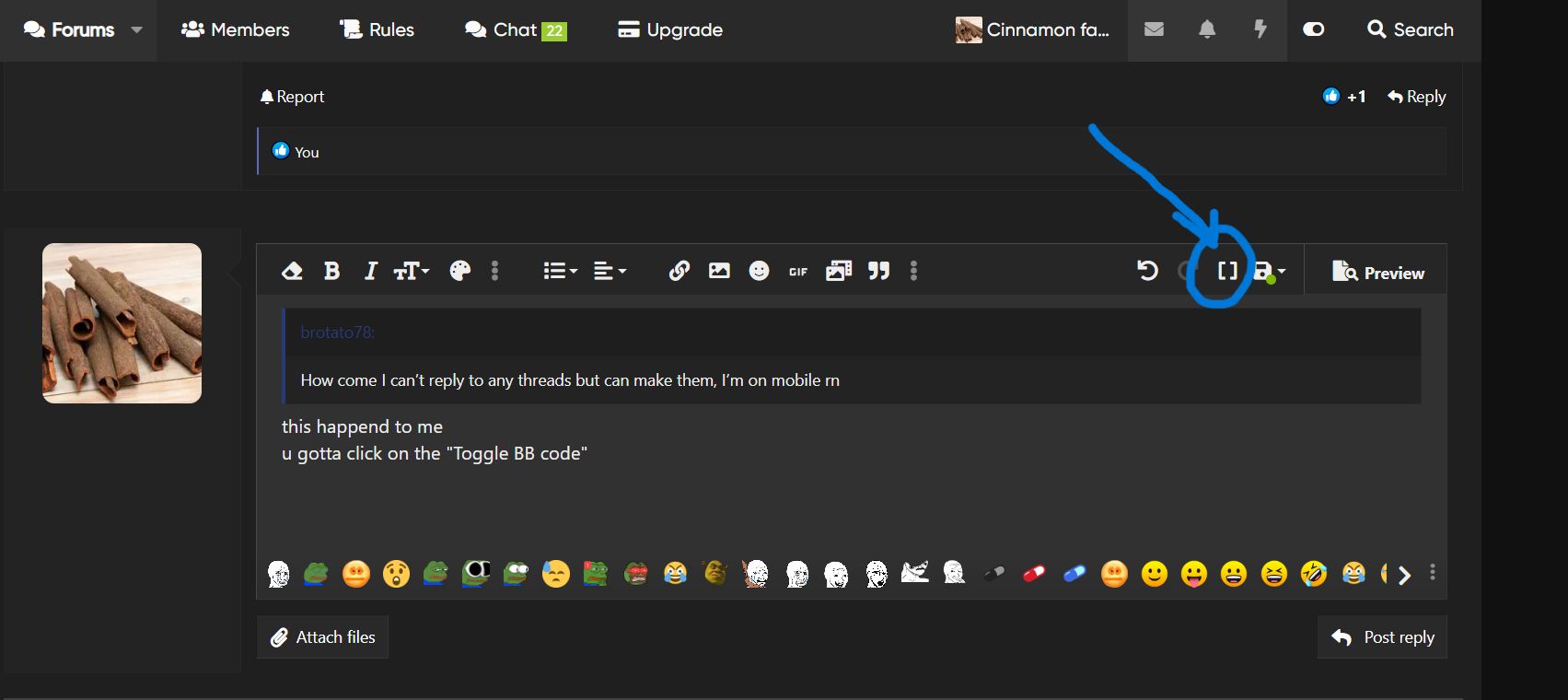The image size is (1568, 700).
Task: Expand more formatting options after palette
Action: (x=494, y=271)
